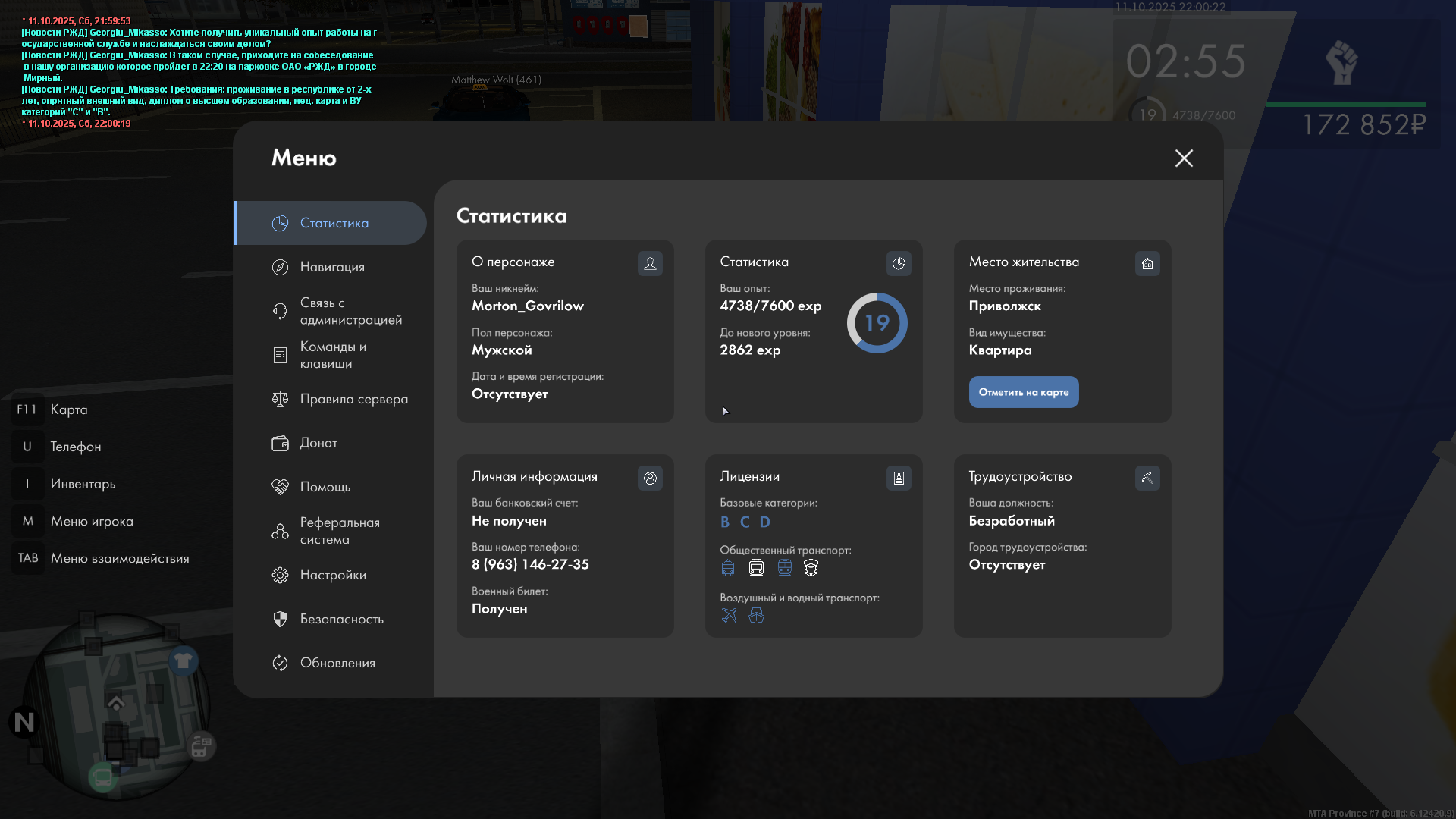The image size is (1456, 819).
Task: Open Связь с администрацией section
Action: 350,311
